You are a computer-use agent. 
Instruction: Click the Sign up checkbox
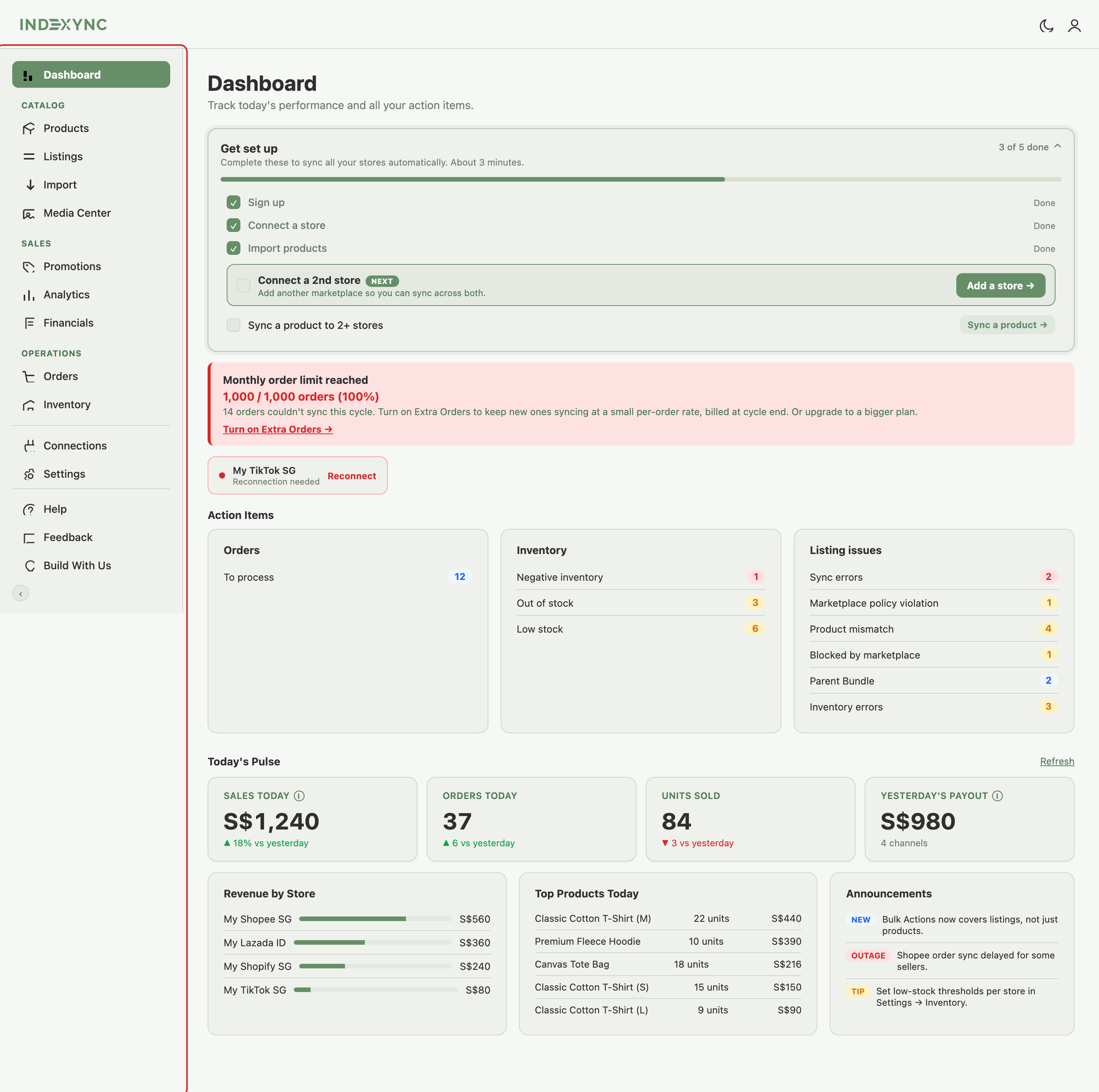[233, 203]
